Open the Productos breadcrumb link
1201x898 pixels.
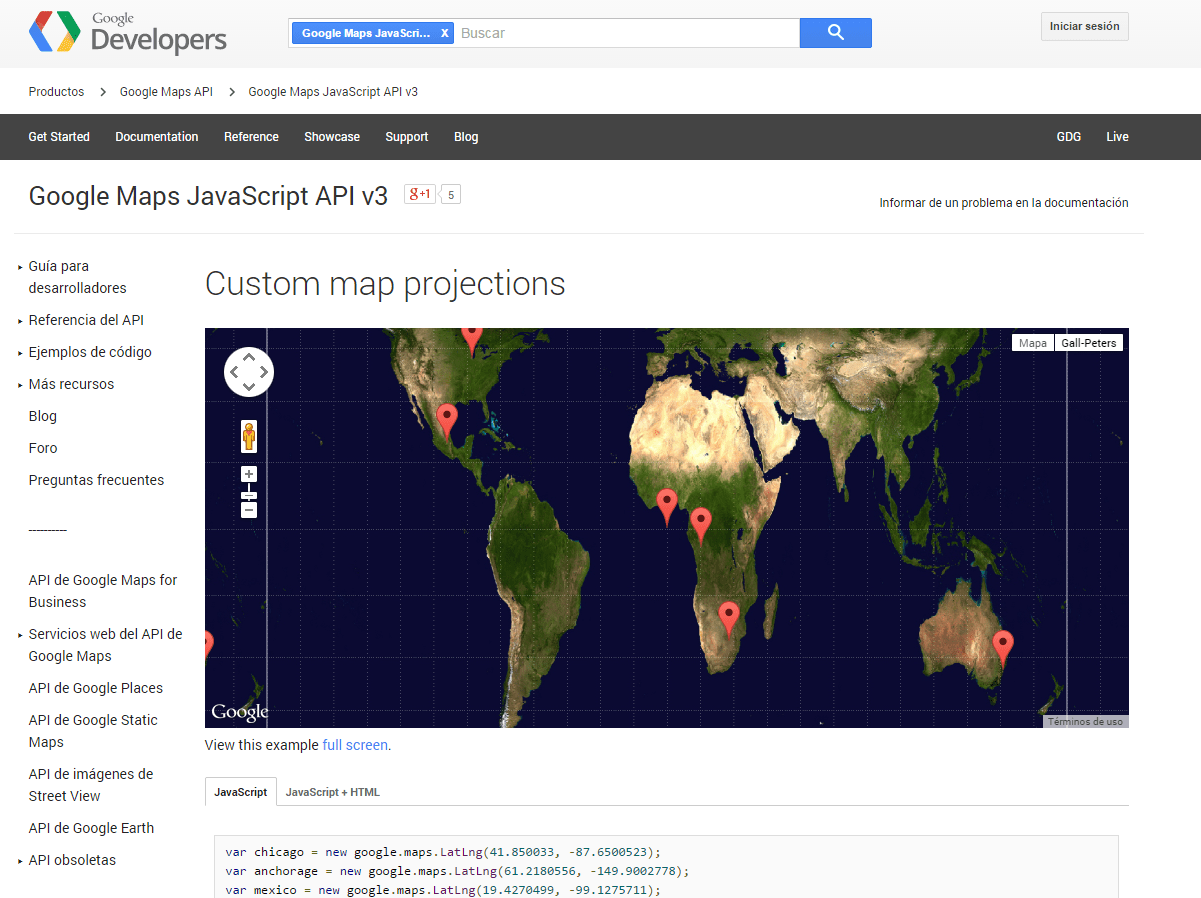[56, 92]
